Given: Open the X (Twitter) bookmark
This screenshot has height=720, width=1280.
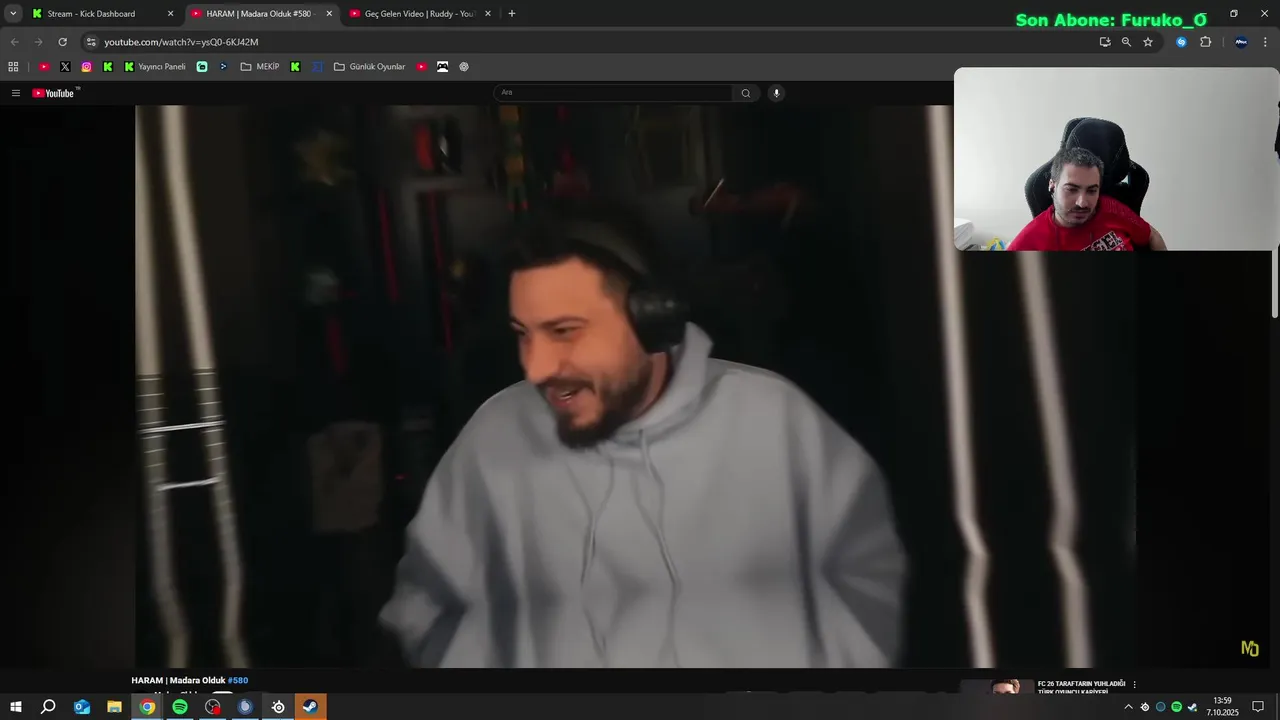Looking at the screenshot, I should [x=65, y=67].
